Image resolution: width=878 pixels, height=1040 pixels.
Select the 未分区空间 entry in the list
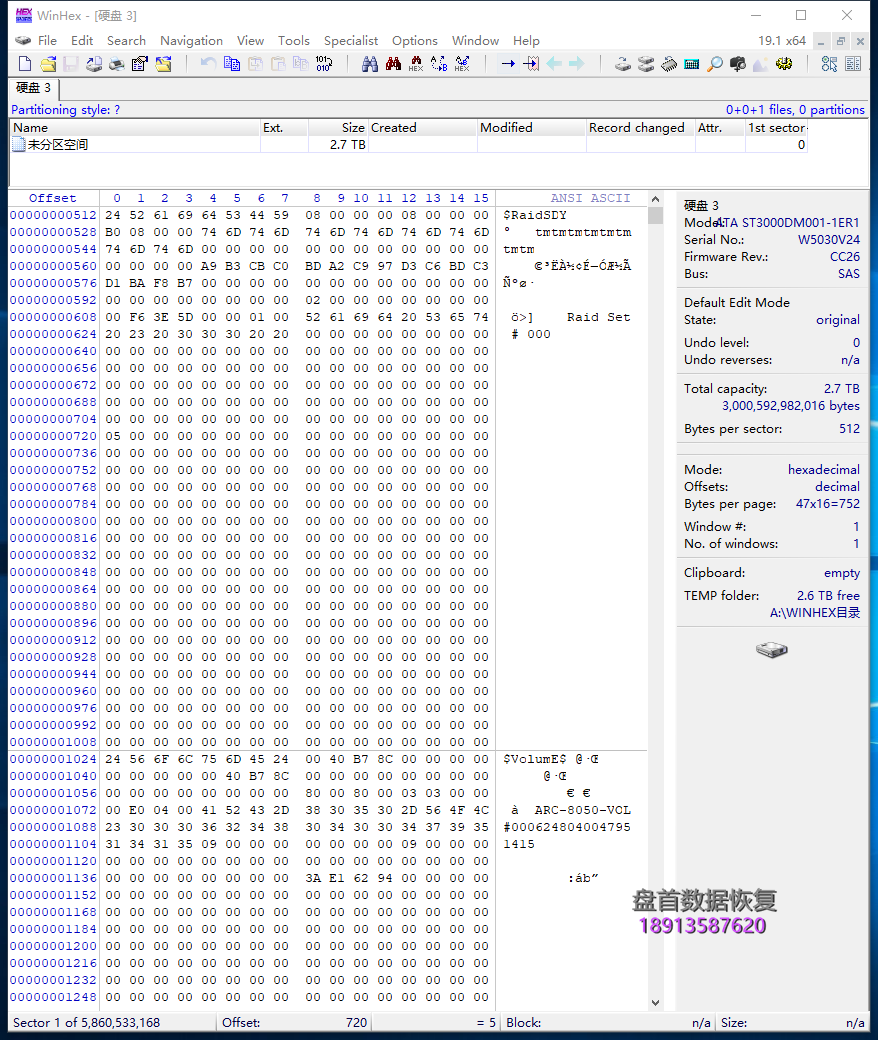[57, 145]
